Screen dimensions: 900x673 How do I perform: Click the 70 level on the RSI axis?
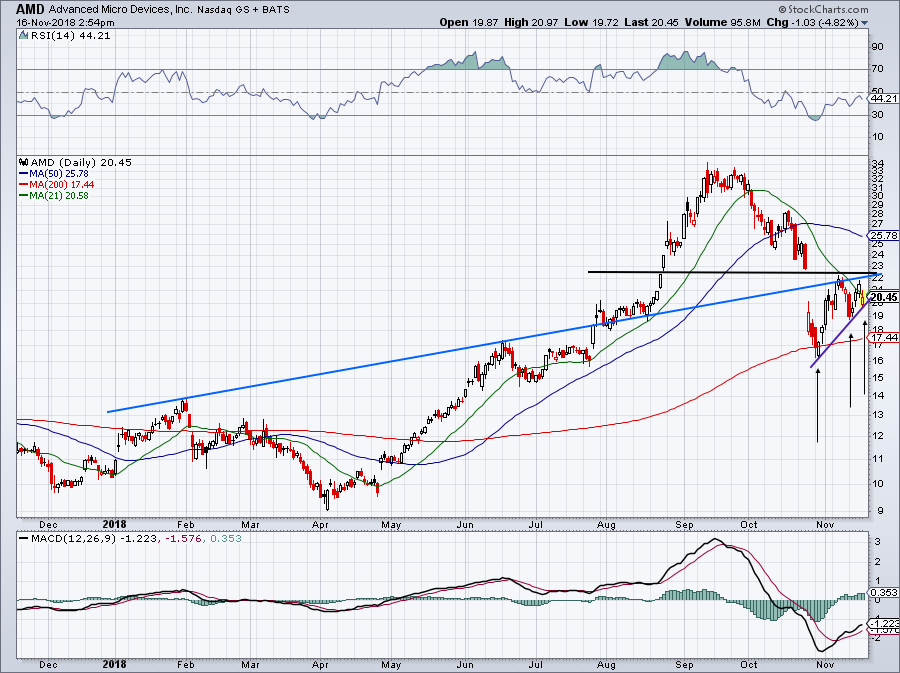878,69
